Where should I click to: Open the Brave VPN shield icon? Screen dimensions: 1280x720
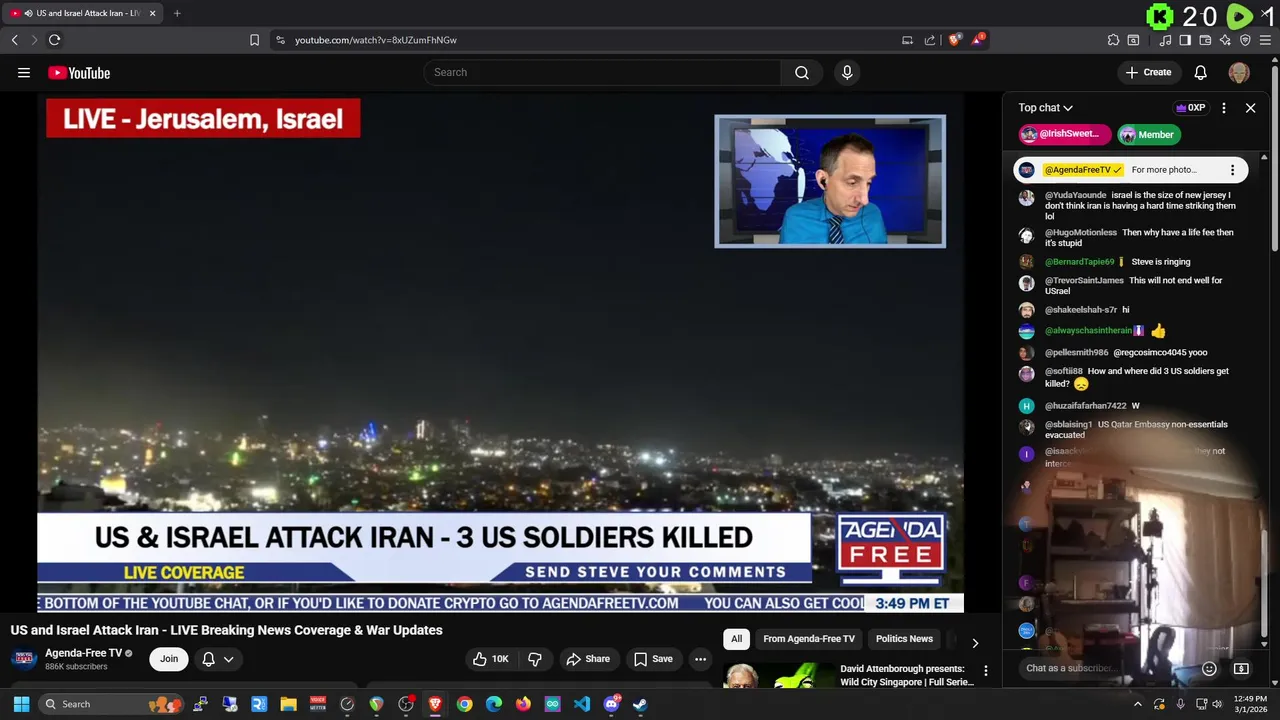(x=1245, y=40)
